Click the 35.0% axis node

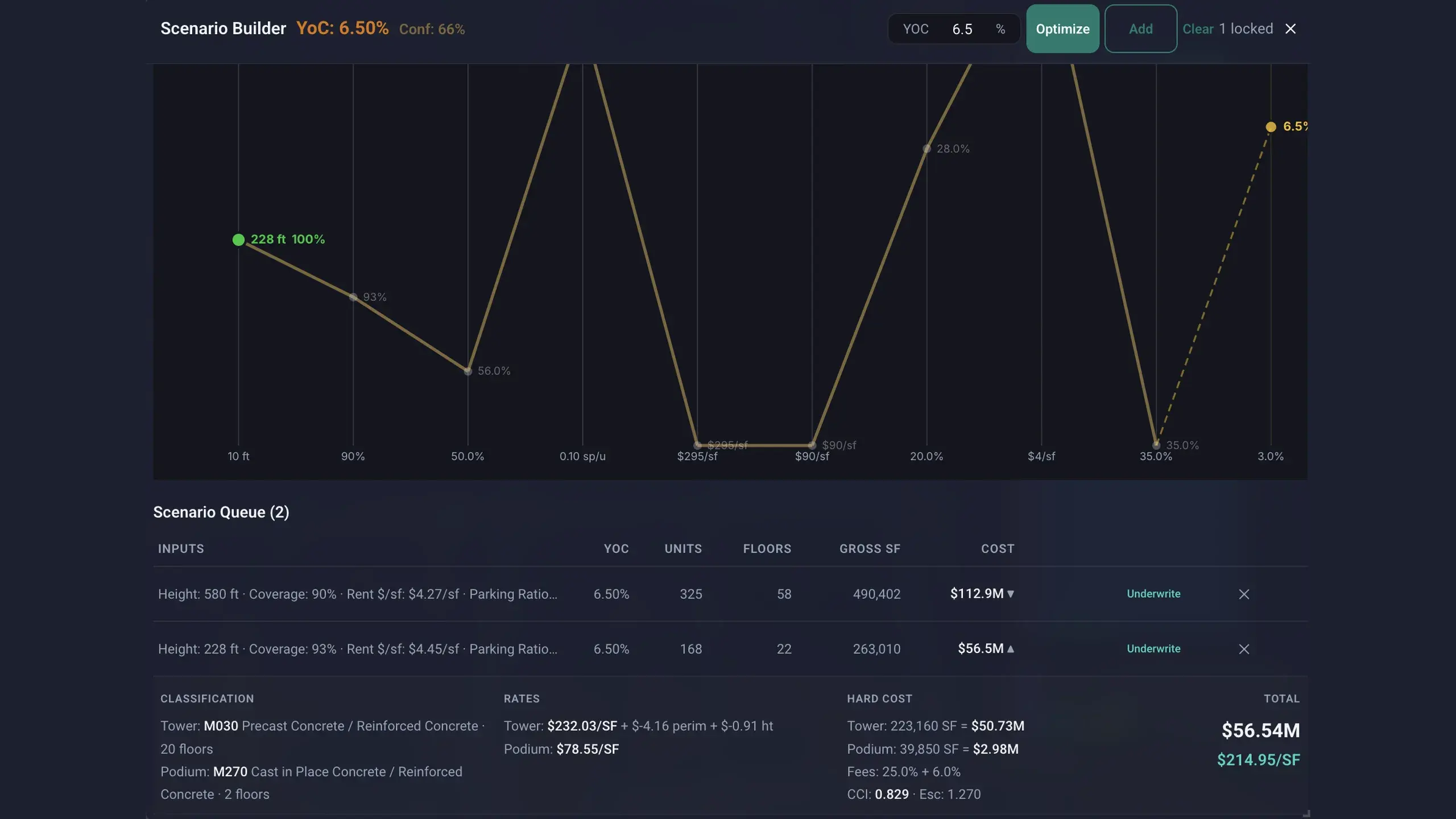tap(1156, 445)
